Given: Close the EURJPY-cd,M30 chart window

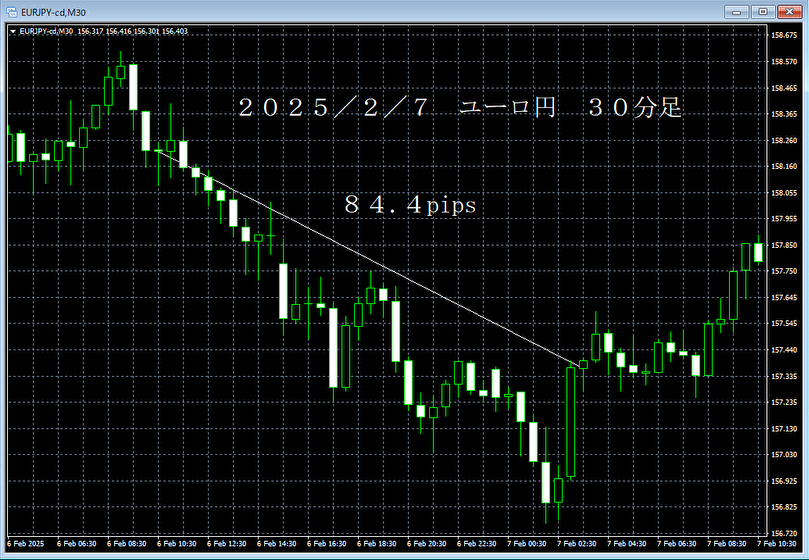Looking at the screenshot, I should [789, 11].
